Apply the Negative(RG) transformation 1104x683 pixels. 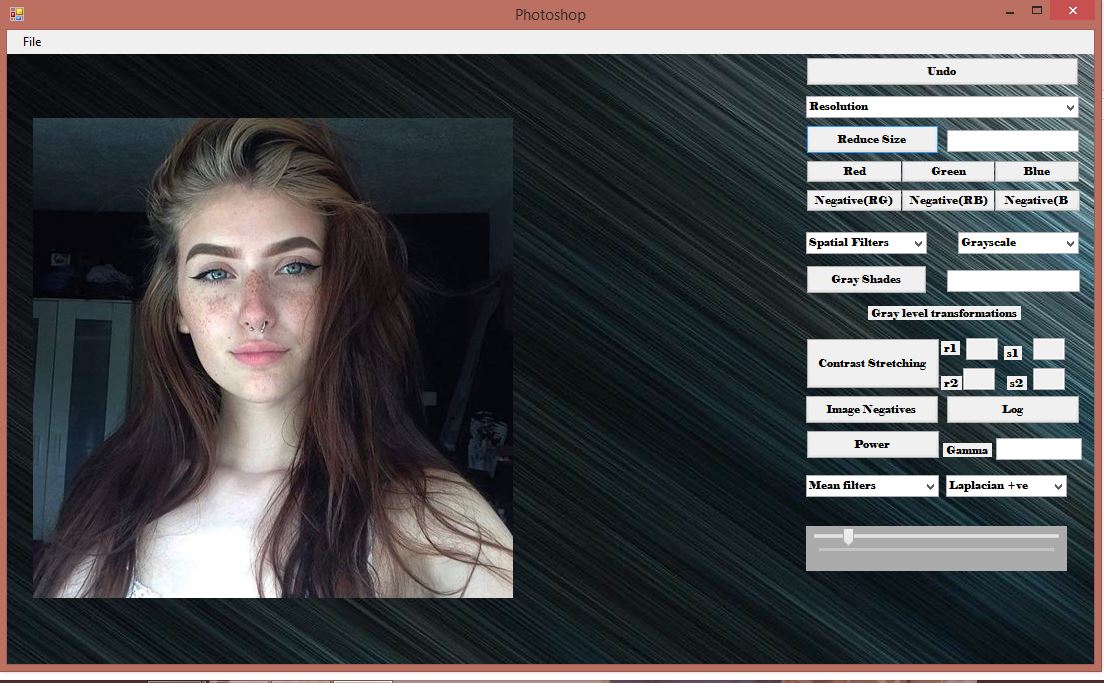[x=854, y=200]
